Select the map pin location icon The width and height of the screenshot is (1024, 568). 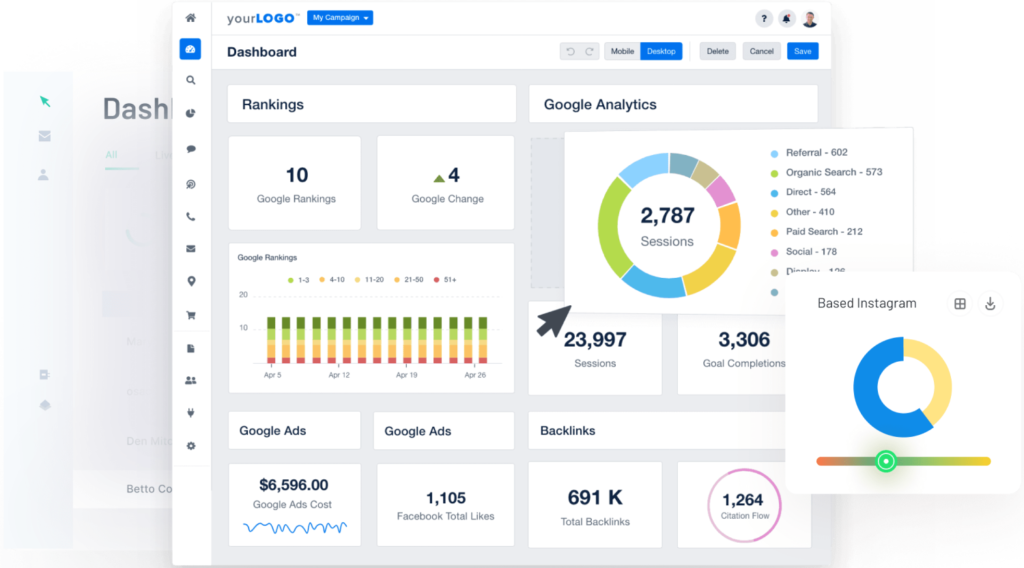[x=191, y=281]
